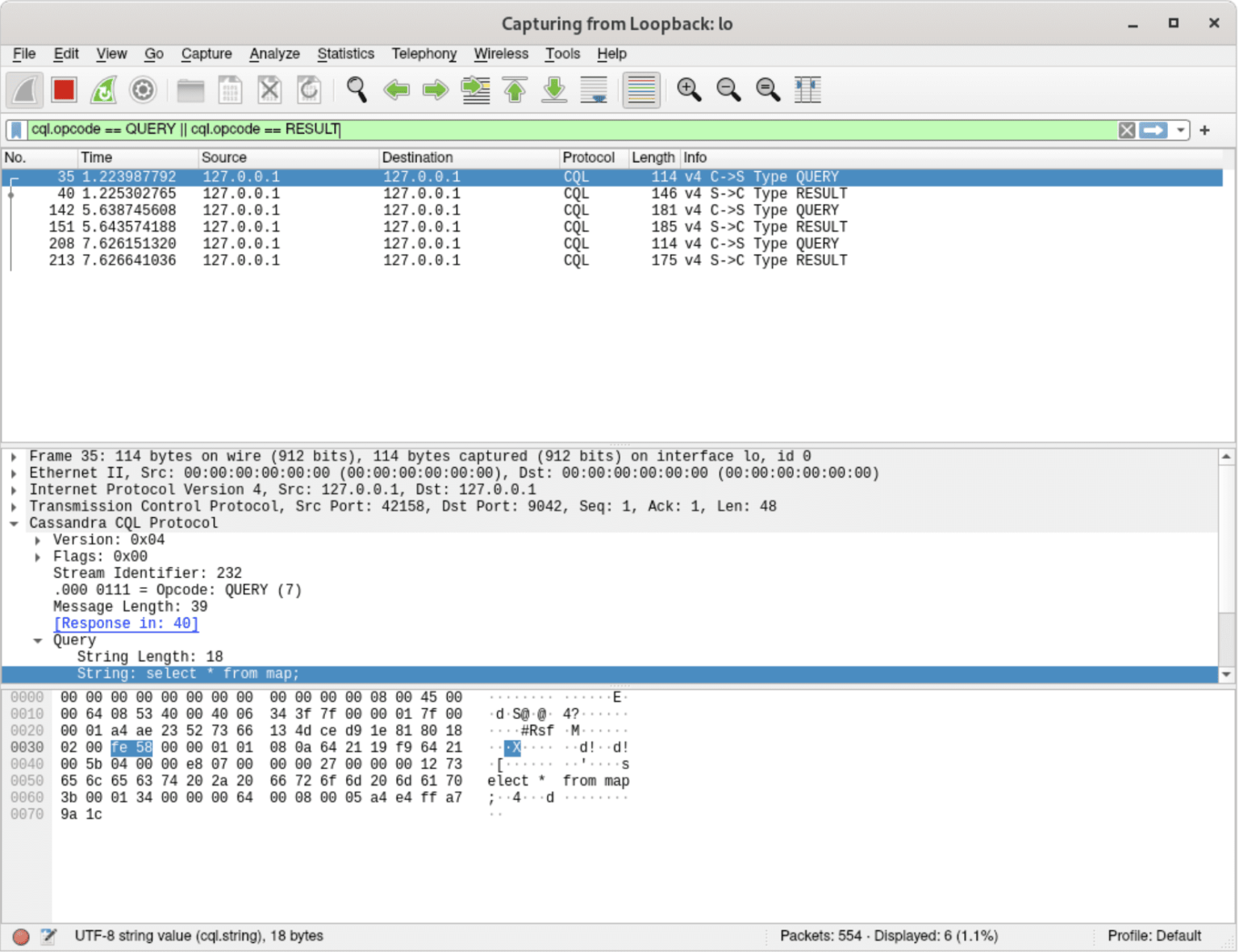Click Profile: Default in status bar
The height and width of the screenshot is (952, 1239).
[x=1154, y=936]
